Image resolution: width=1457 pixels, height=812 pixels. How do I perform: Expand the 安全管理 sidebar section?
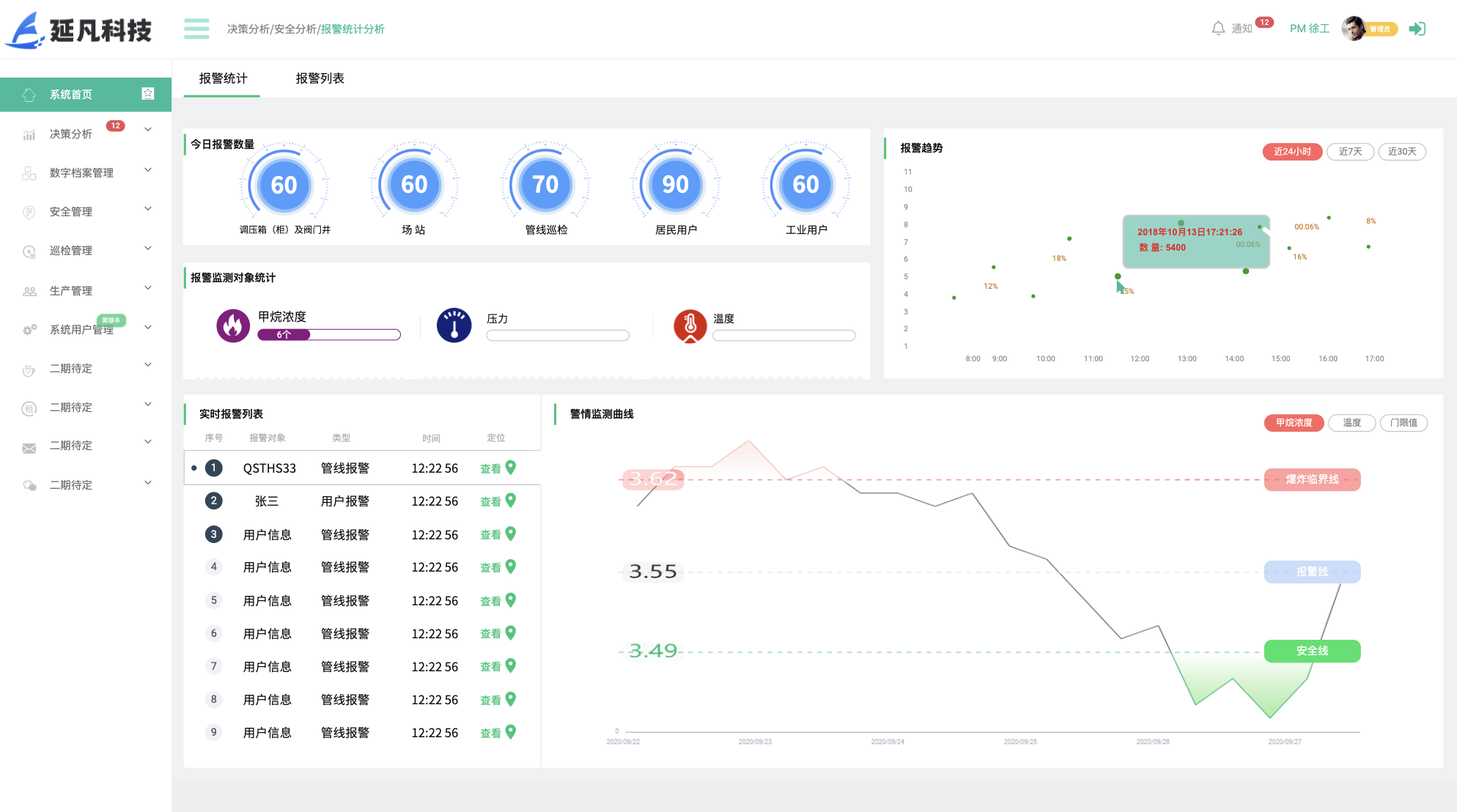[x=71, y=211]
